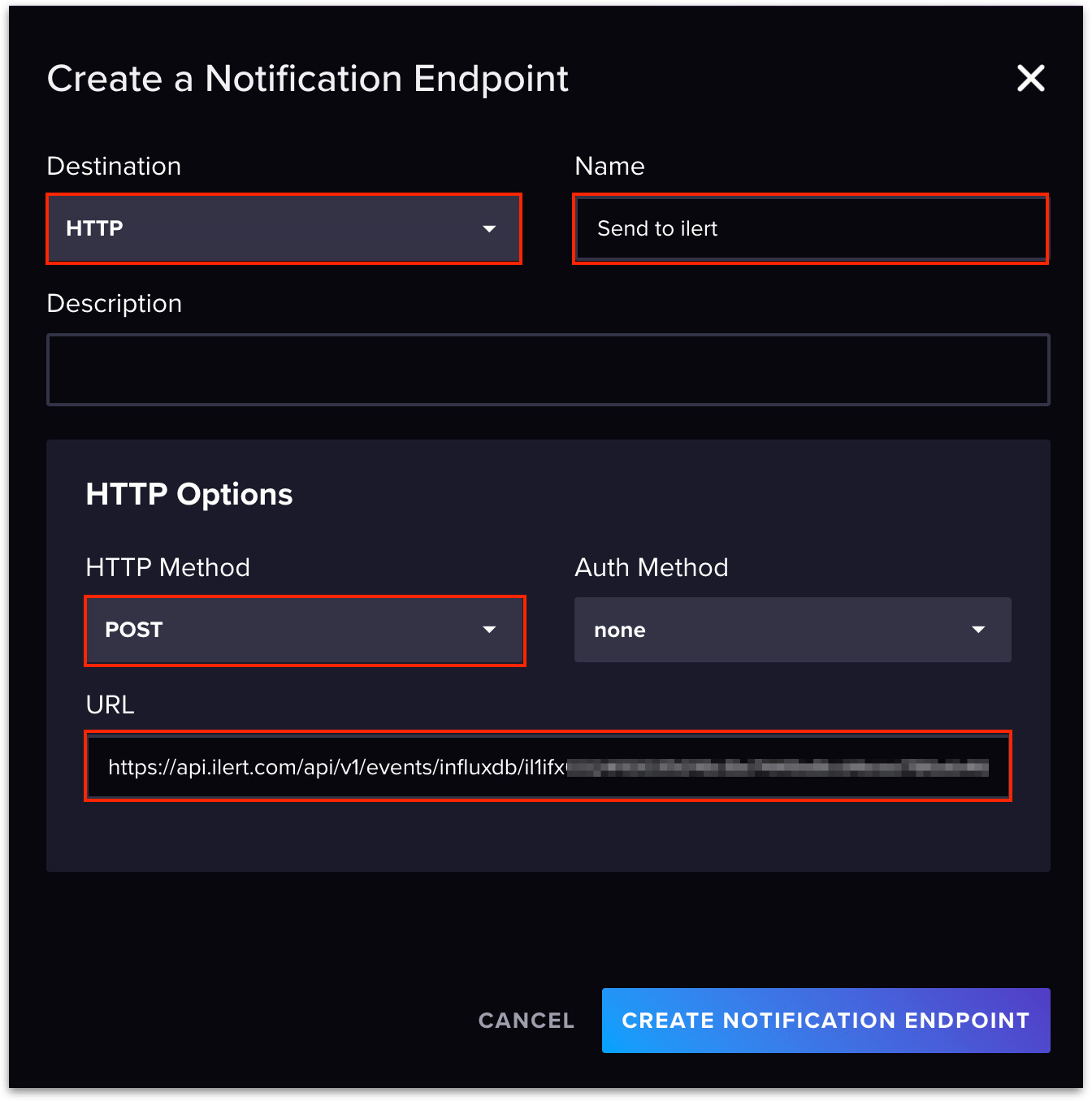Click the 'Auth Method' label
The width and height of the screenshot is (1092, 1101).
click(651, 567)
